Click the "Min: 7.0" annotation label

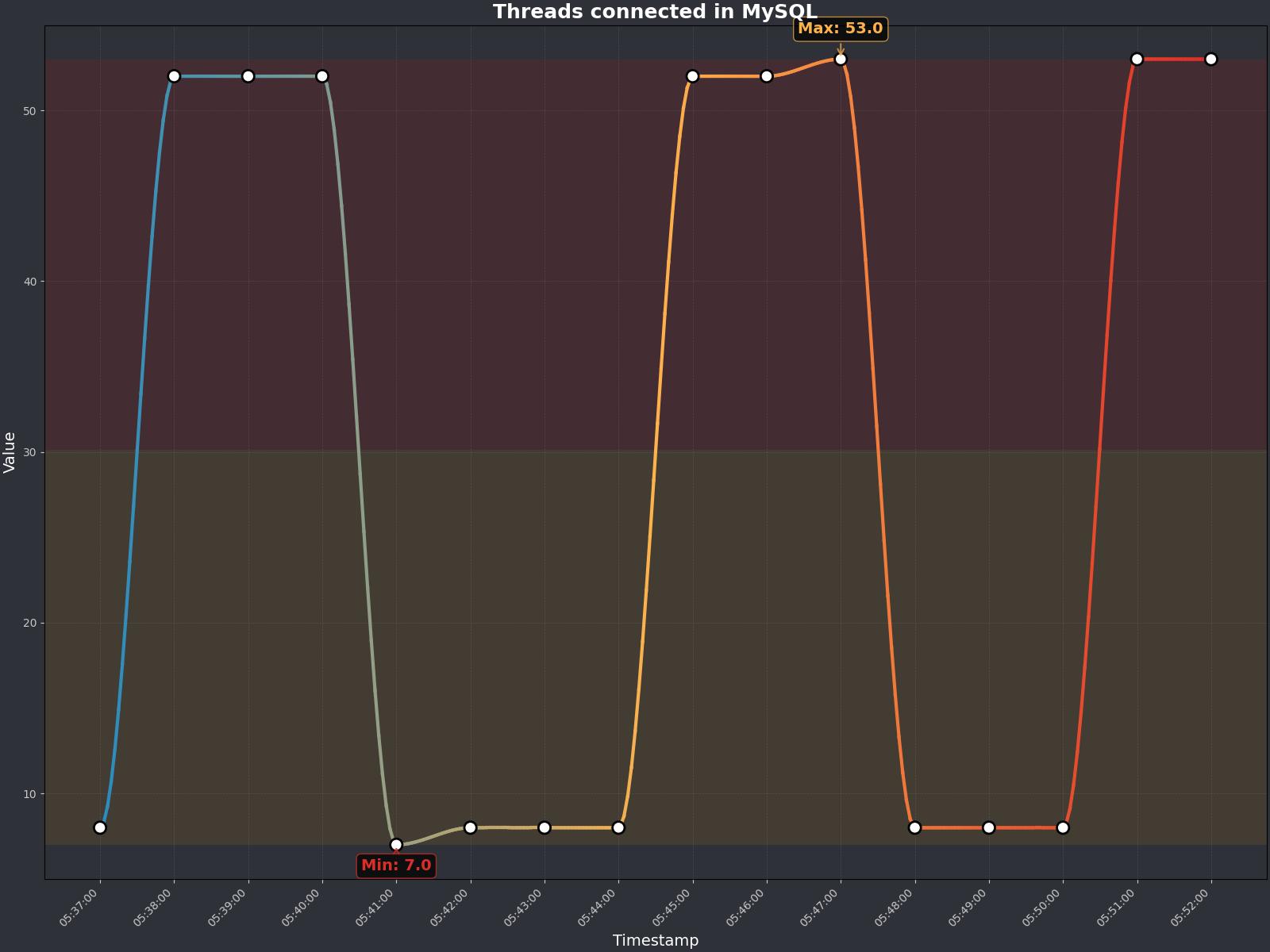pos(396,866)
